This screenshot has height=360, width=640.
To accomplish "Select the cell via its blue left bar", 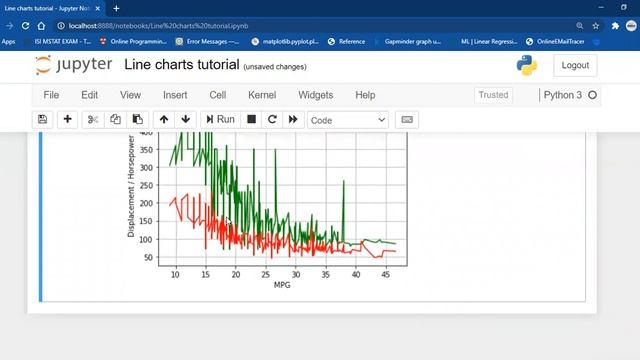I will pyautogui.click(x=40, y=217).
